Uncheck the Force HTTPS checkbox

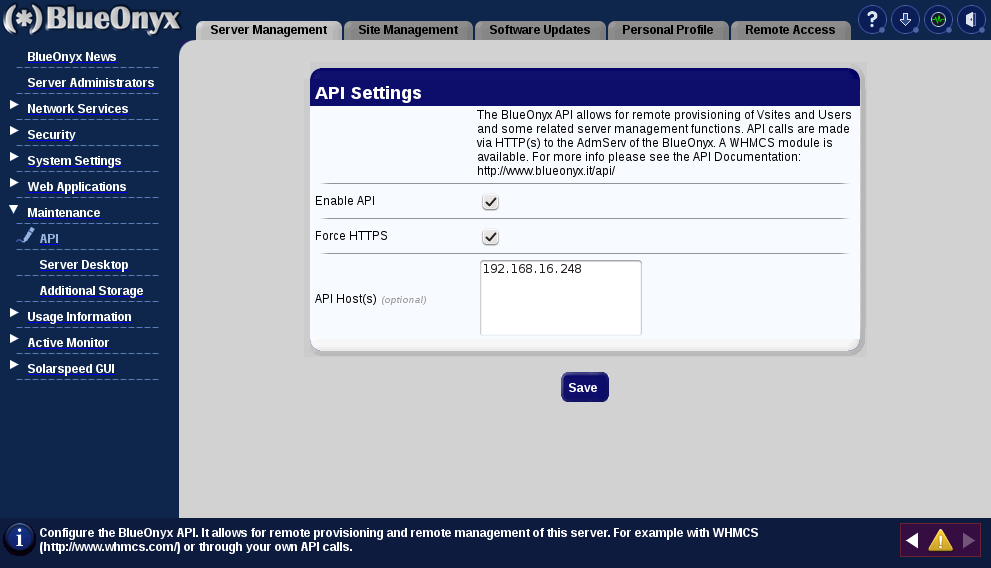coord(490,237)
